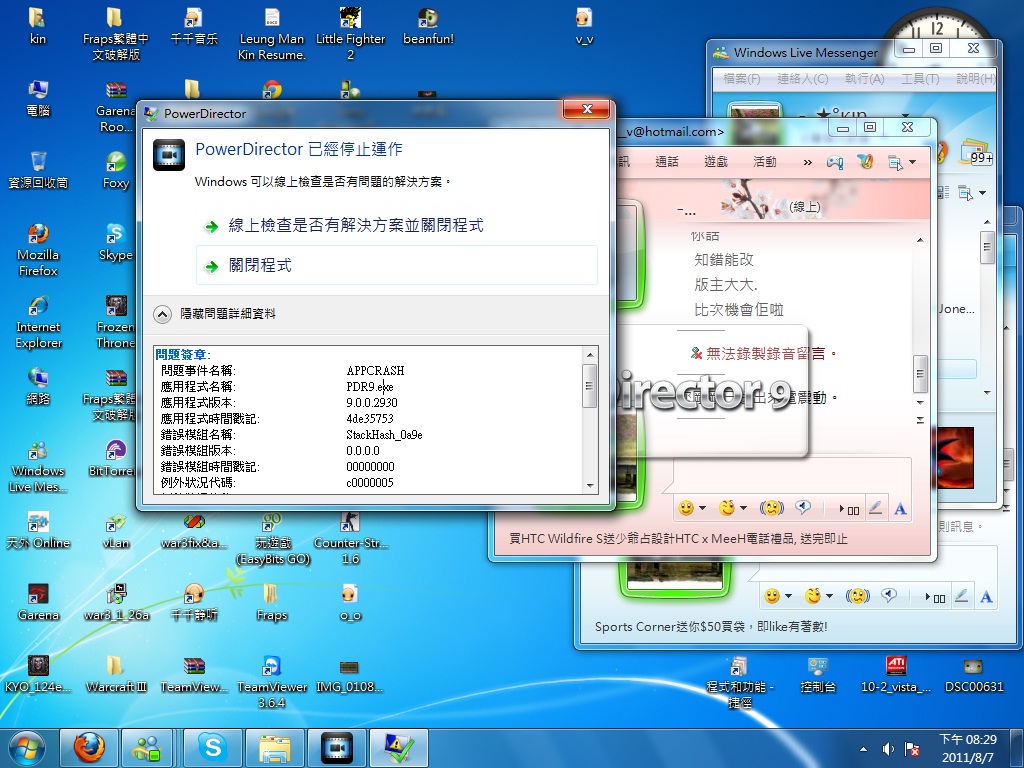Image resolution: width=1024 pixels, height=768 pixels.
Task: Open Windows Live Messenger taskbar icon
Action: tap(150, 747)
